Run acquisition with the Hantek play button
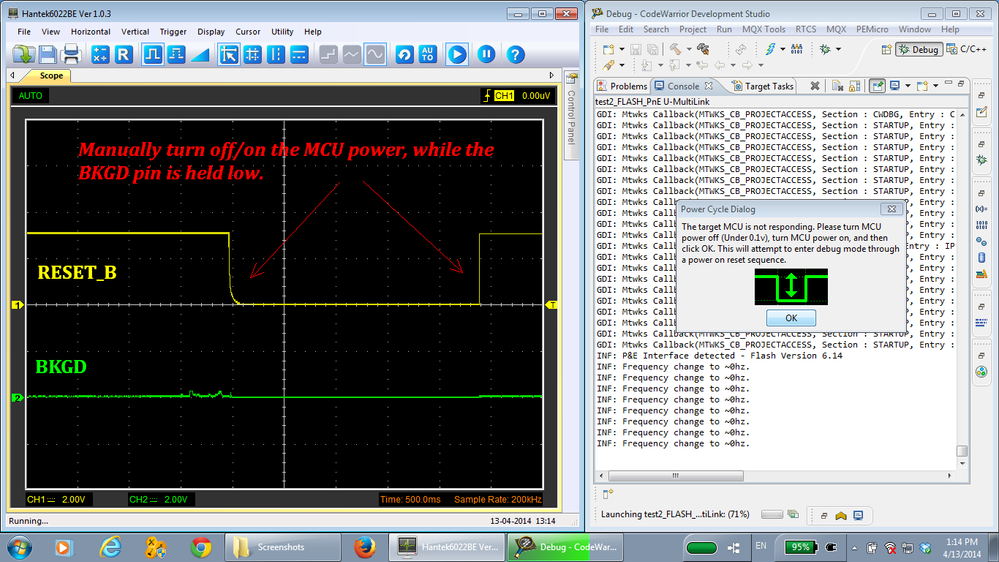This screenshot has width=999, height=562. point(457,55)
